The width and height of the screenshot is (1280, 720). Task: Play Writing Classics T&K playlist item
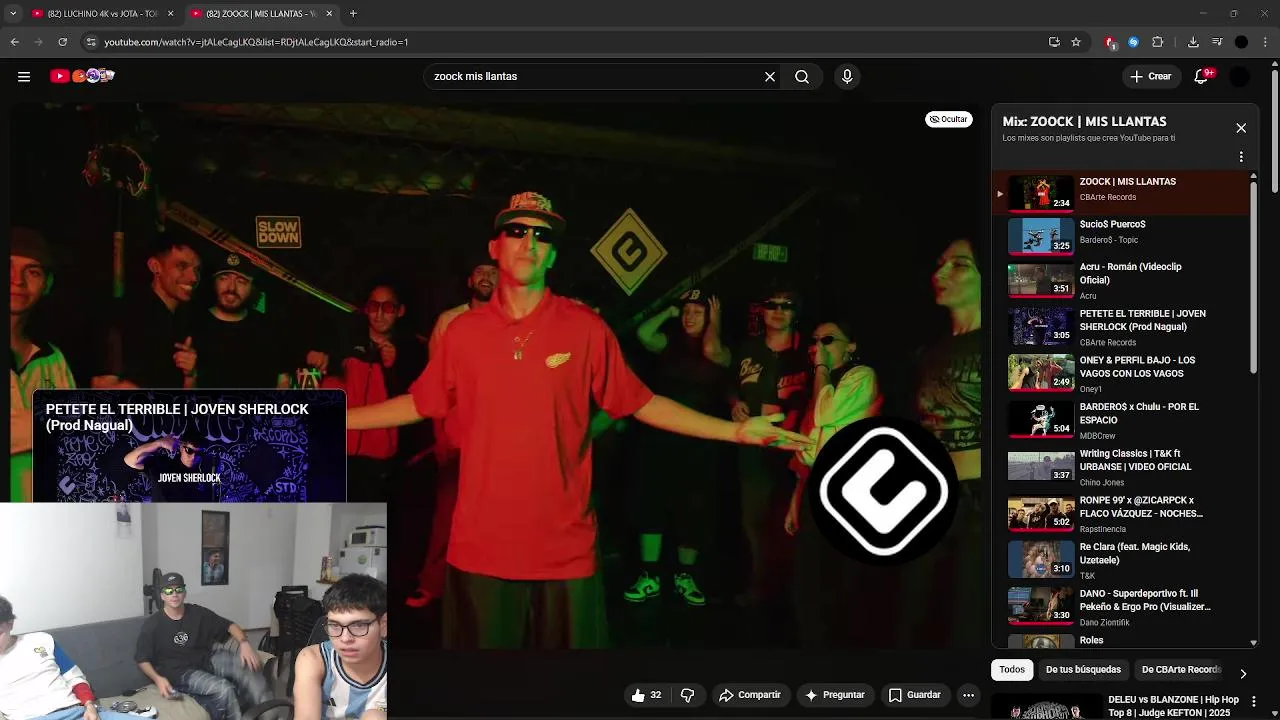(1122, 467)
